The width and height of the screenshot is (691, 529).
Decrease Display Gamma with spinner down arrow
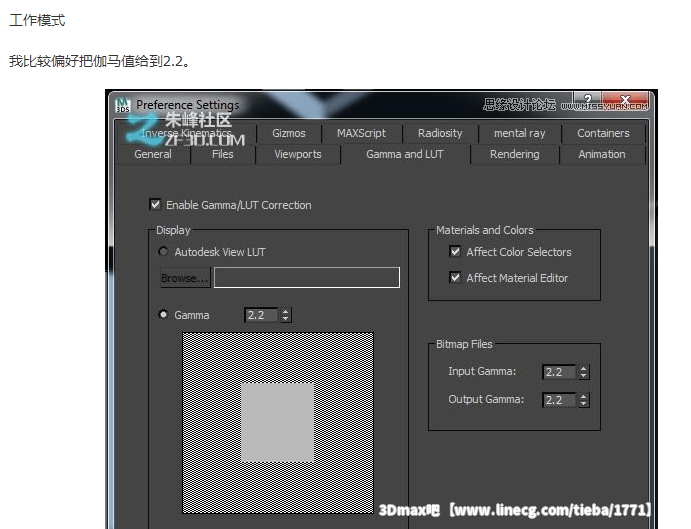286,319
